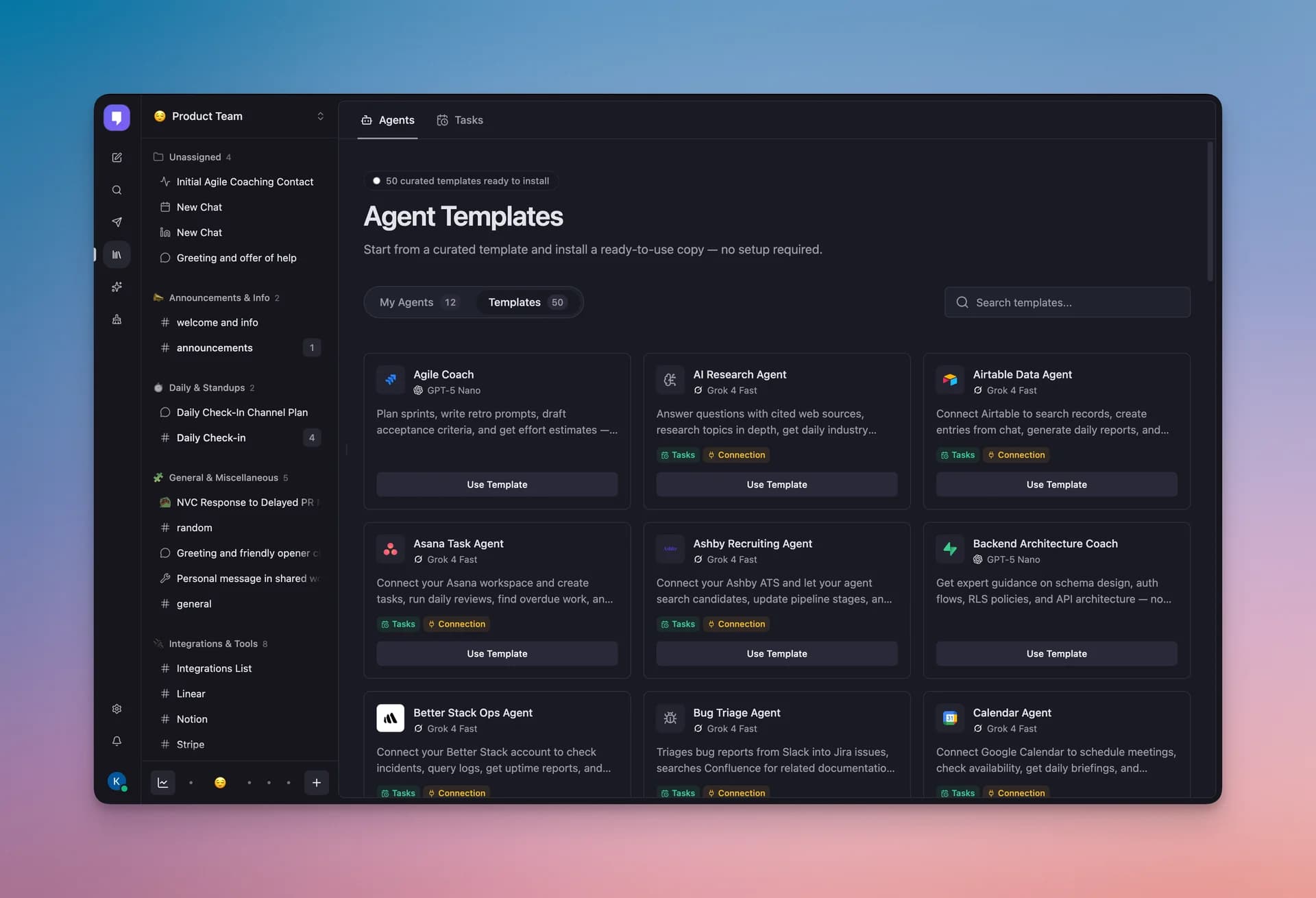This screenshot has width=1316, height=898.
Task: Open the Linear channel
Action: 239,694
